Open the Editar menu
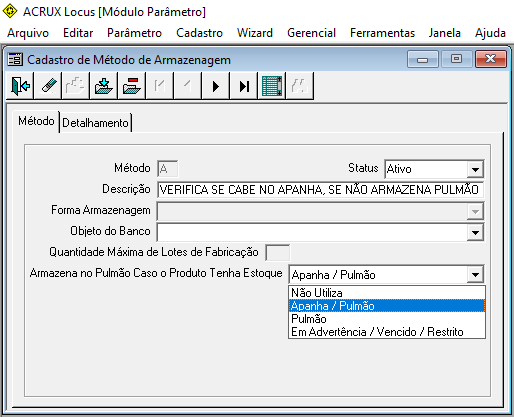 click(78, 33)
